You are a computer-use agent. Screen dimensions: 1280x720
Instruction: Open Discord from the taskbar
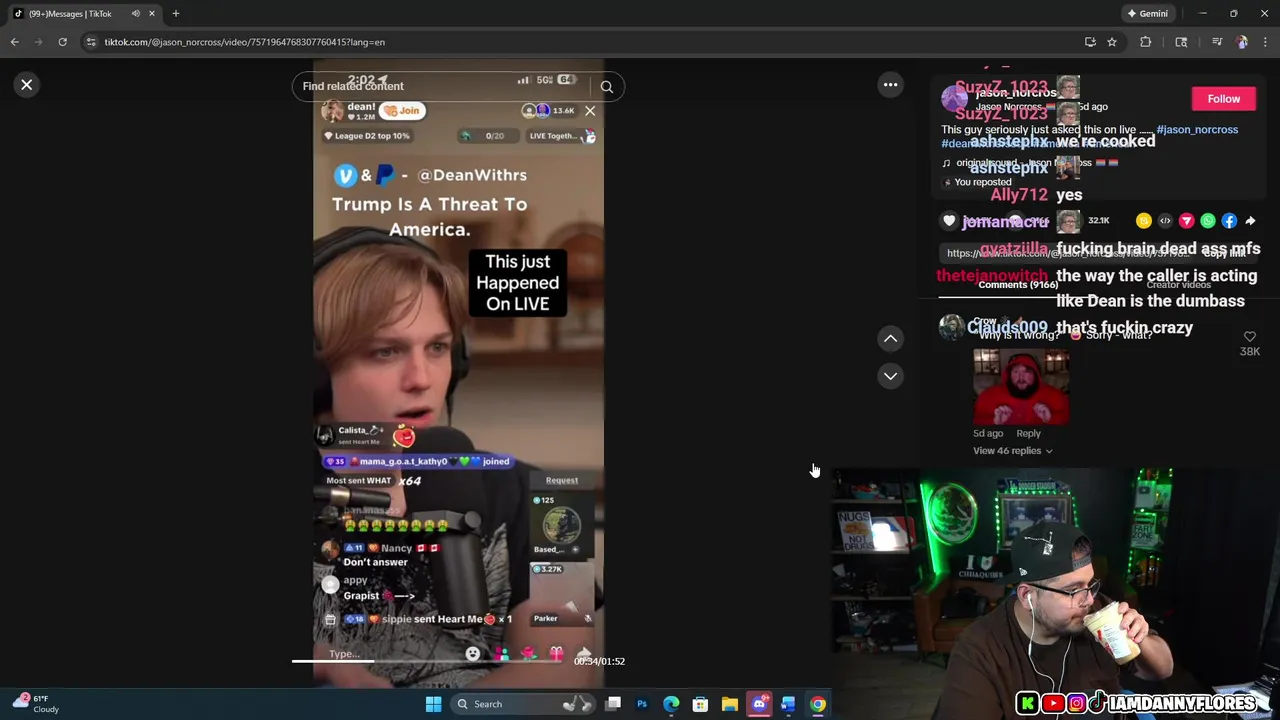coord(759,704)
